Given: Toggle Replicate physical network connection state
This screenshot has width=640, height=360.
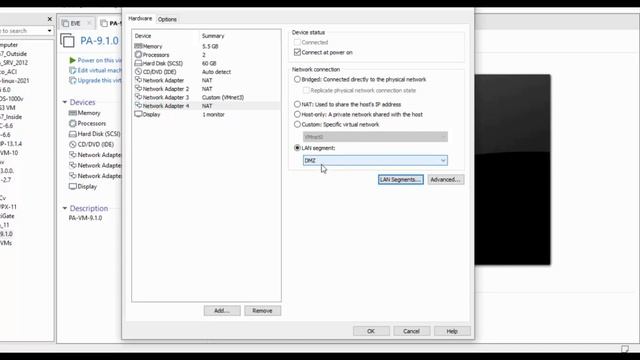Looking at the screenshot, I should tap(306, 90).
